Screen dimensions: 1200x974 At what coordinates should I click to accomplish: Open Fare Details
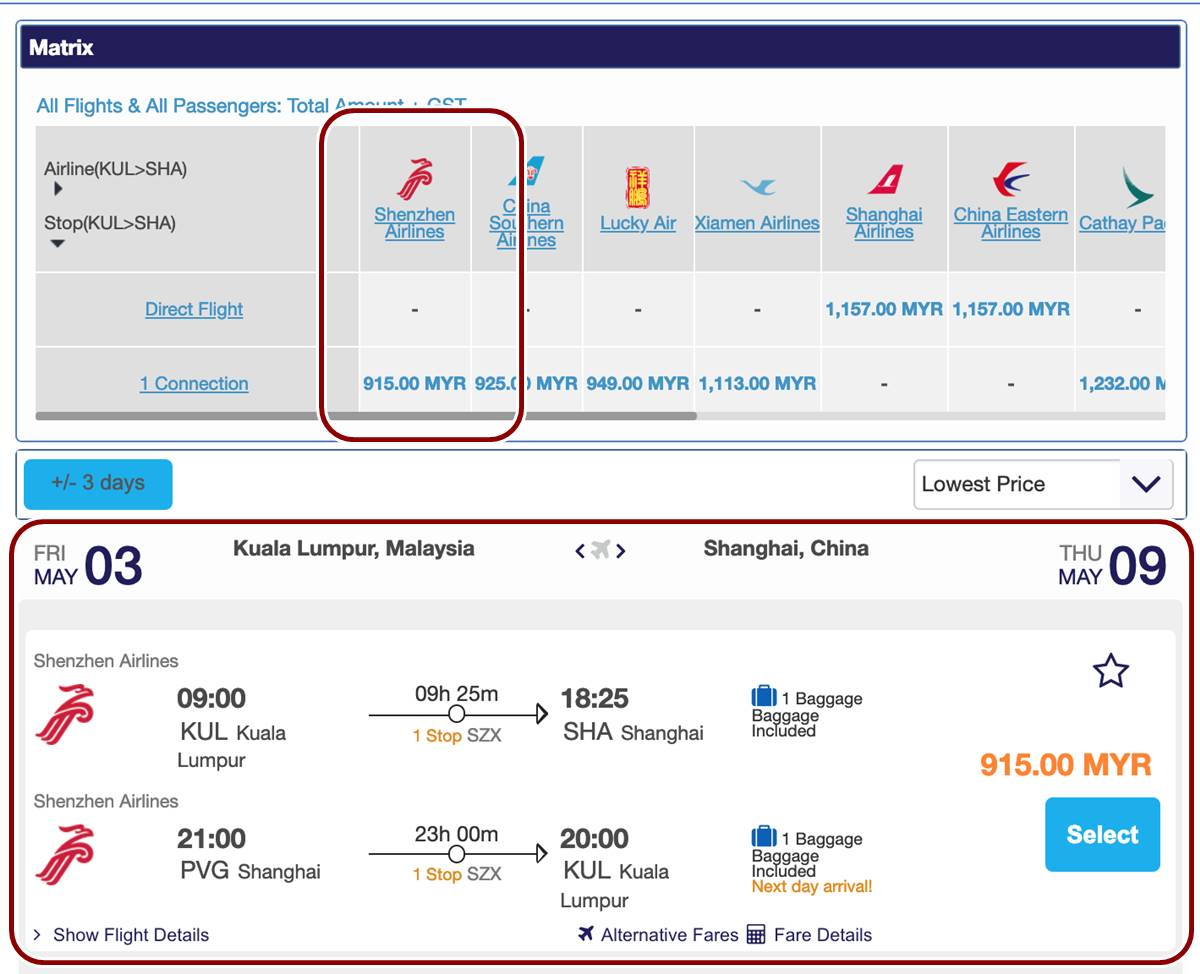(823, 935)
